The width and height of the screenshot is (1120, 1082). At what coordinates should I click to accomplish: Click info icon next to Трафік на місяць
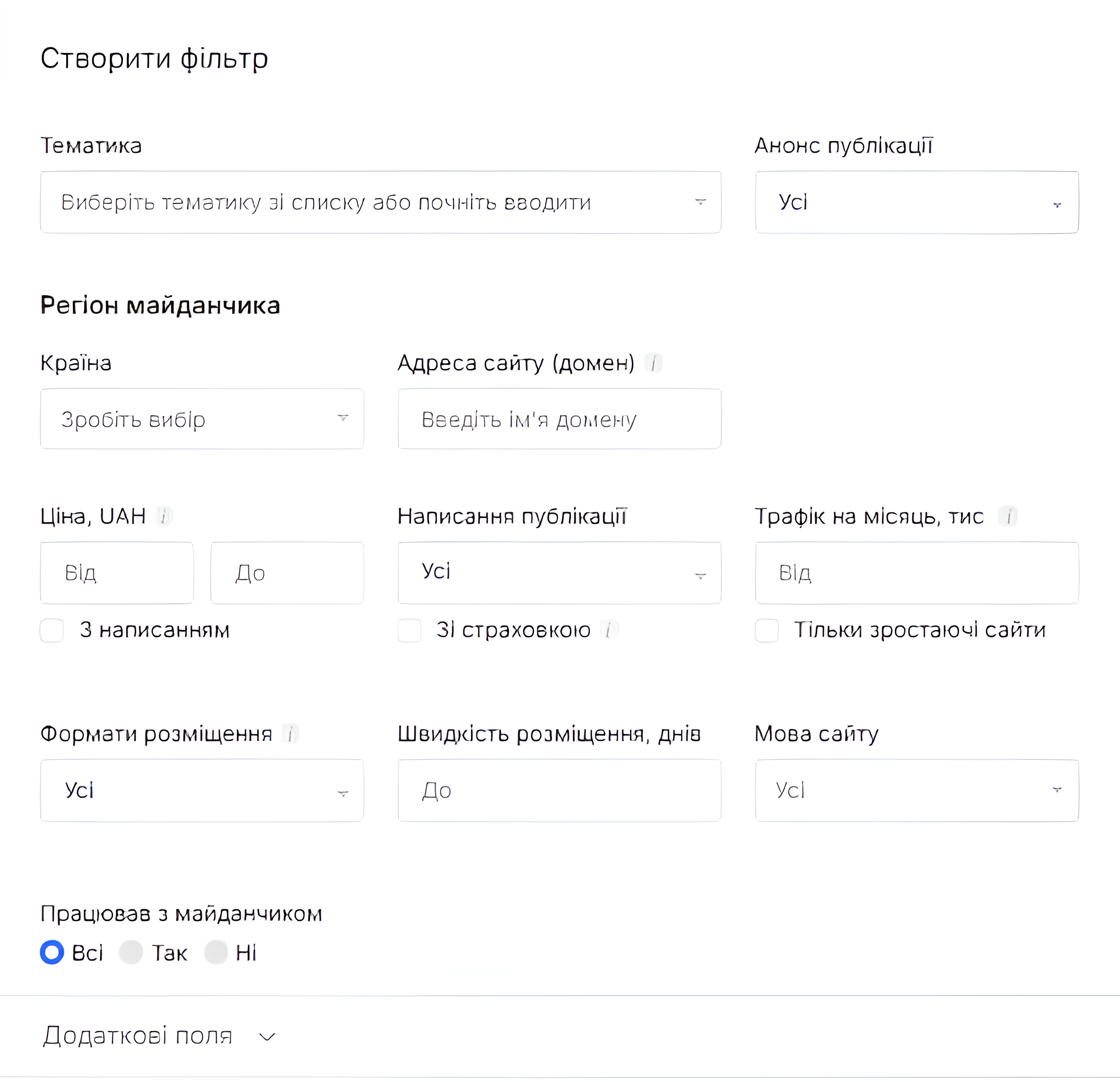coord(1007,516)
